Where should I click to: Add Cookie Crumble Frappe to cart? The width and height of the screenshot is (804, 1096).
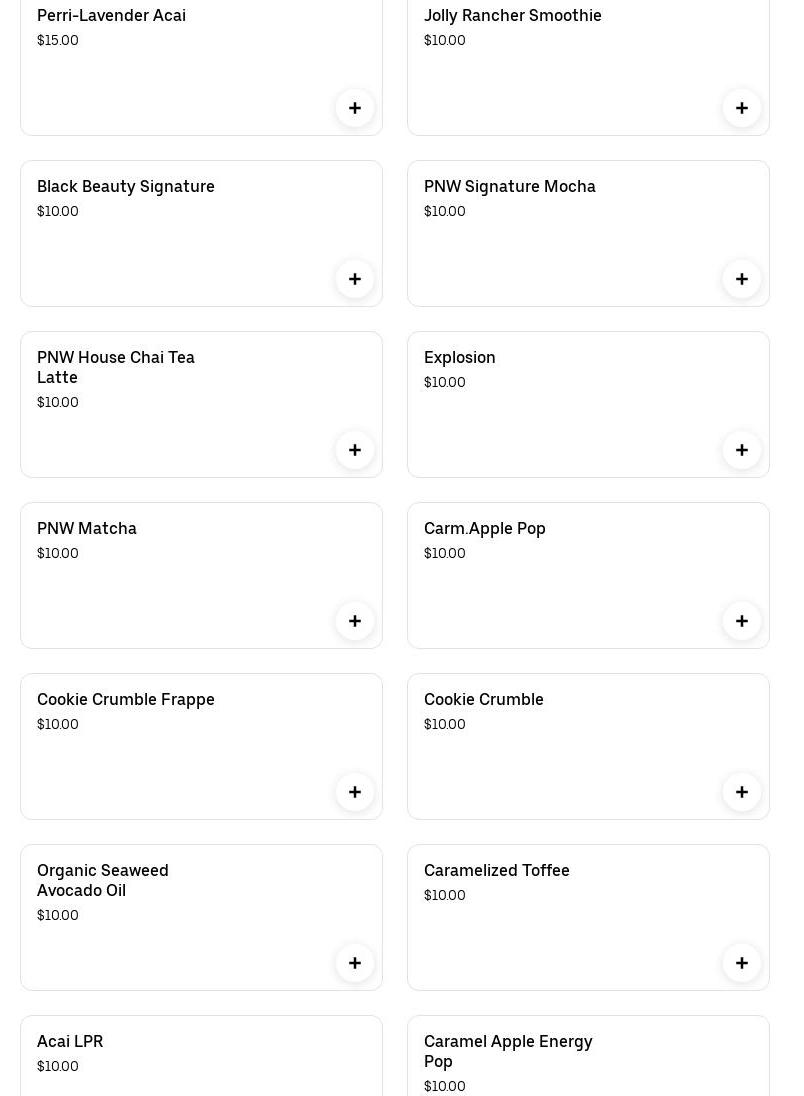[x=355, y=792]
